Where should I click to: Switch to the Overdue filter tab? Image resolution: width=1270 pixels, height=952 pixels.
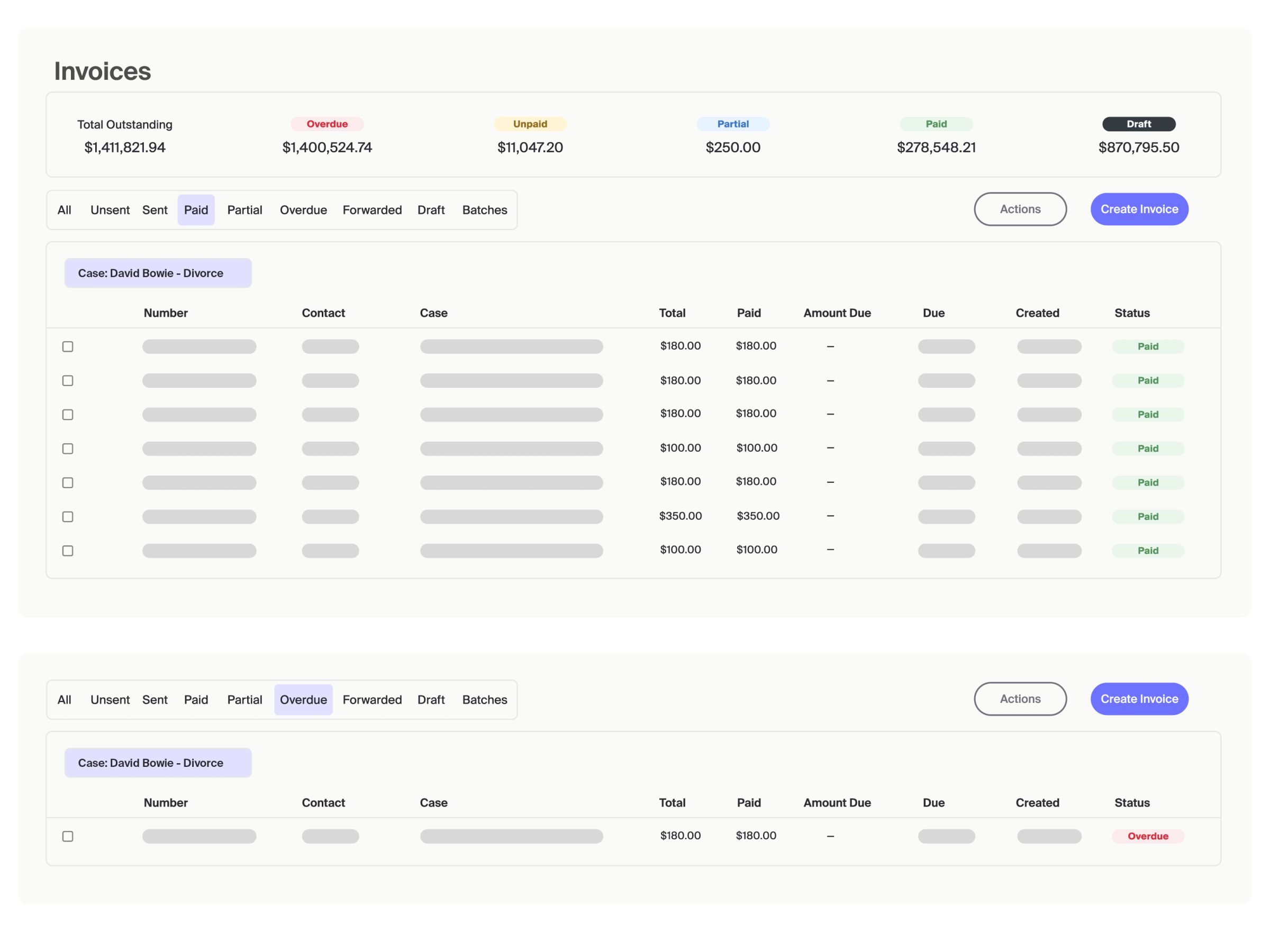303,209
